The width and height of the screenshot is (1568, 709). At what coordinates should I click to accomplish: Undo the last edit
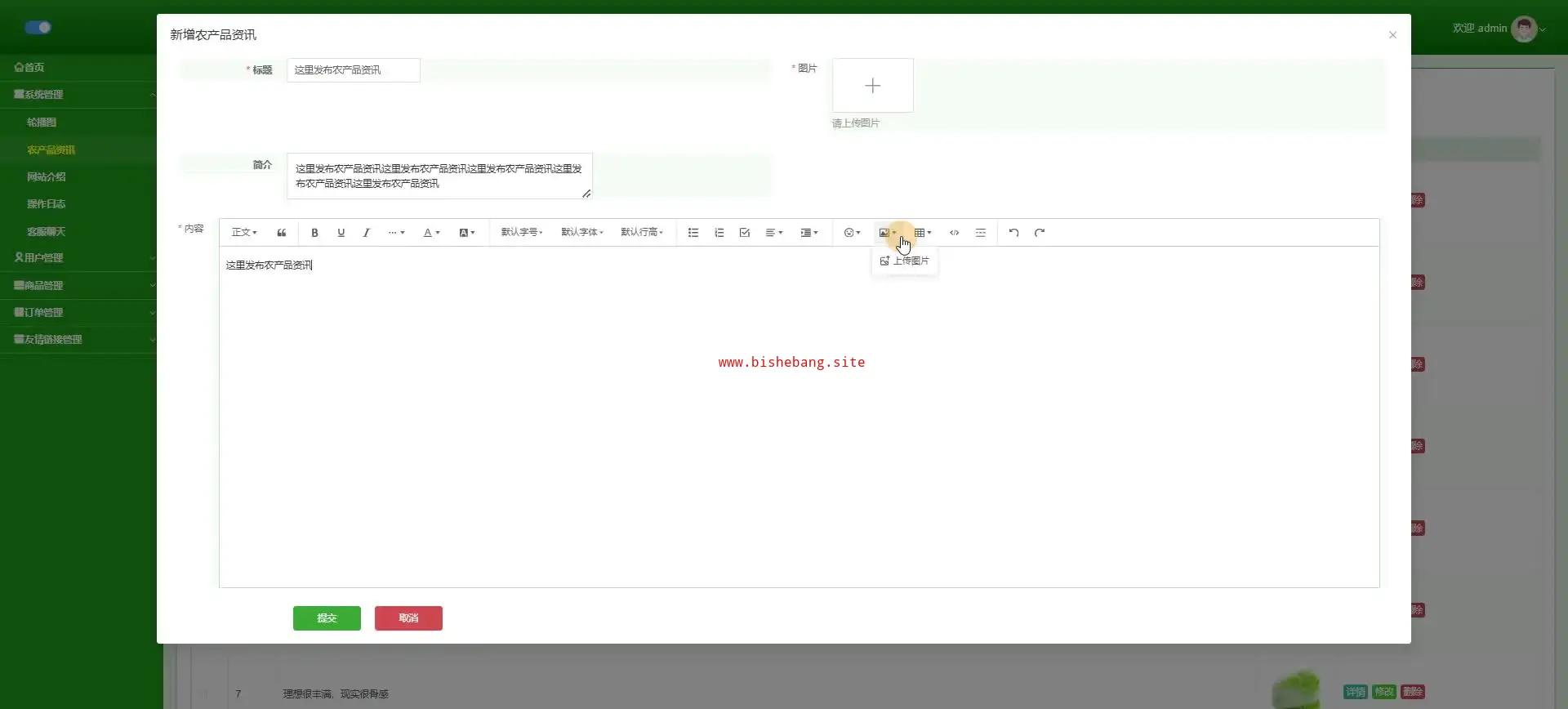[1013, 233]
